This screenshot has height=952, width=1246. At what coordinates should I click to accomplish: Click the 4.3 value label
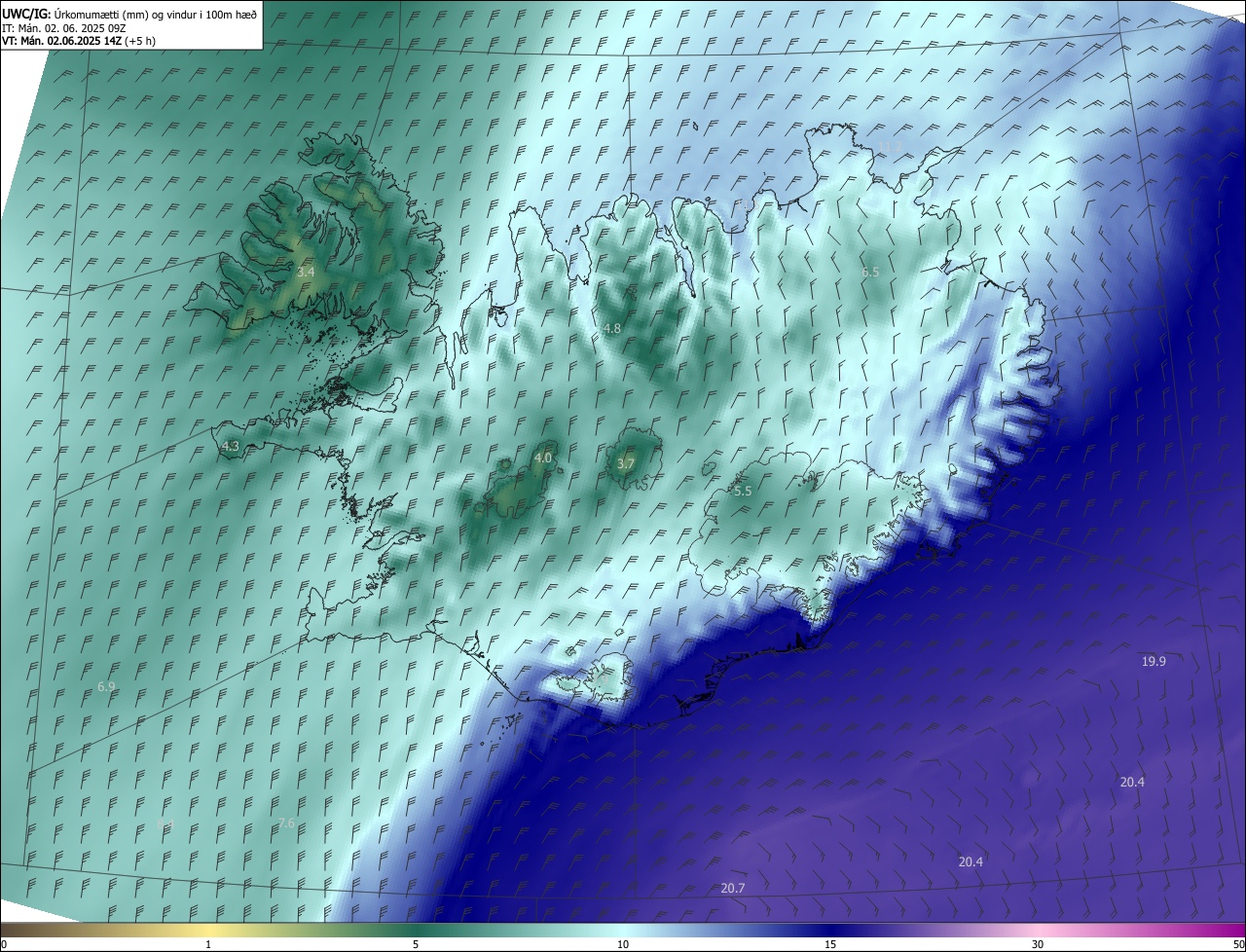tap(231, 446)
